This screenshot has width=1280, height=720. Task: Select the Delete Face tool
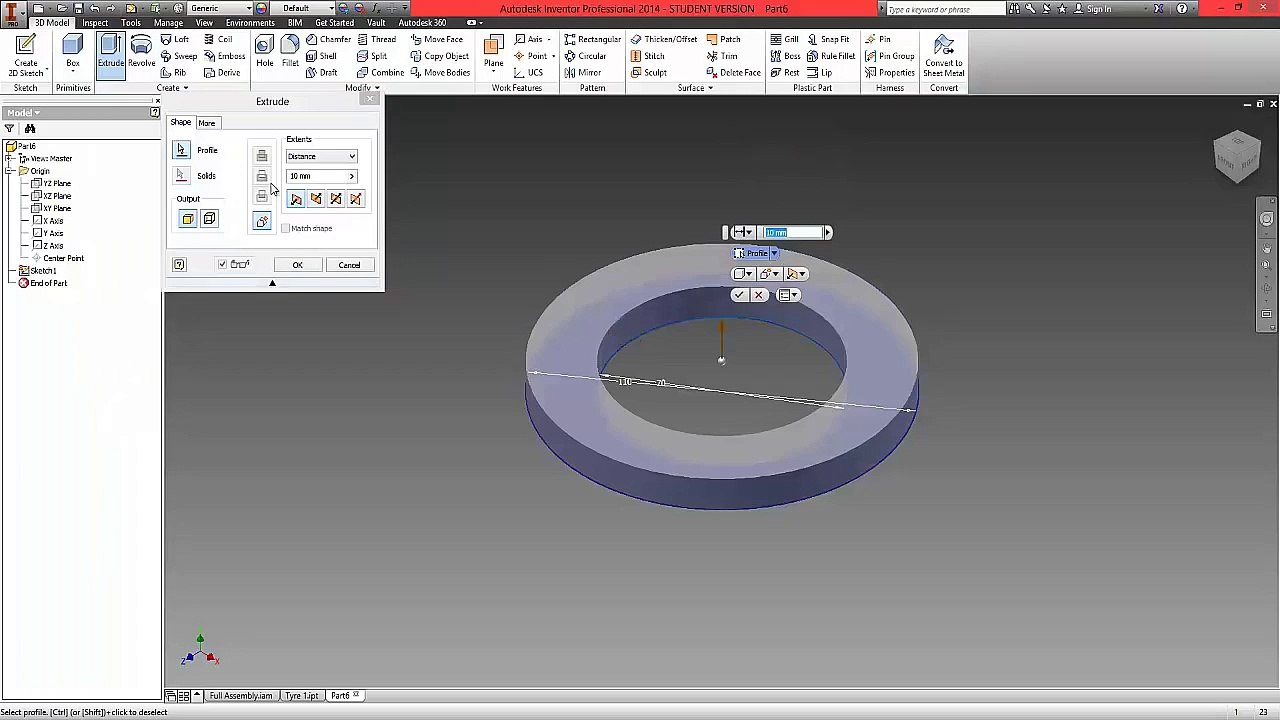(733, 73)
